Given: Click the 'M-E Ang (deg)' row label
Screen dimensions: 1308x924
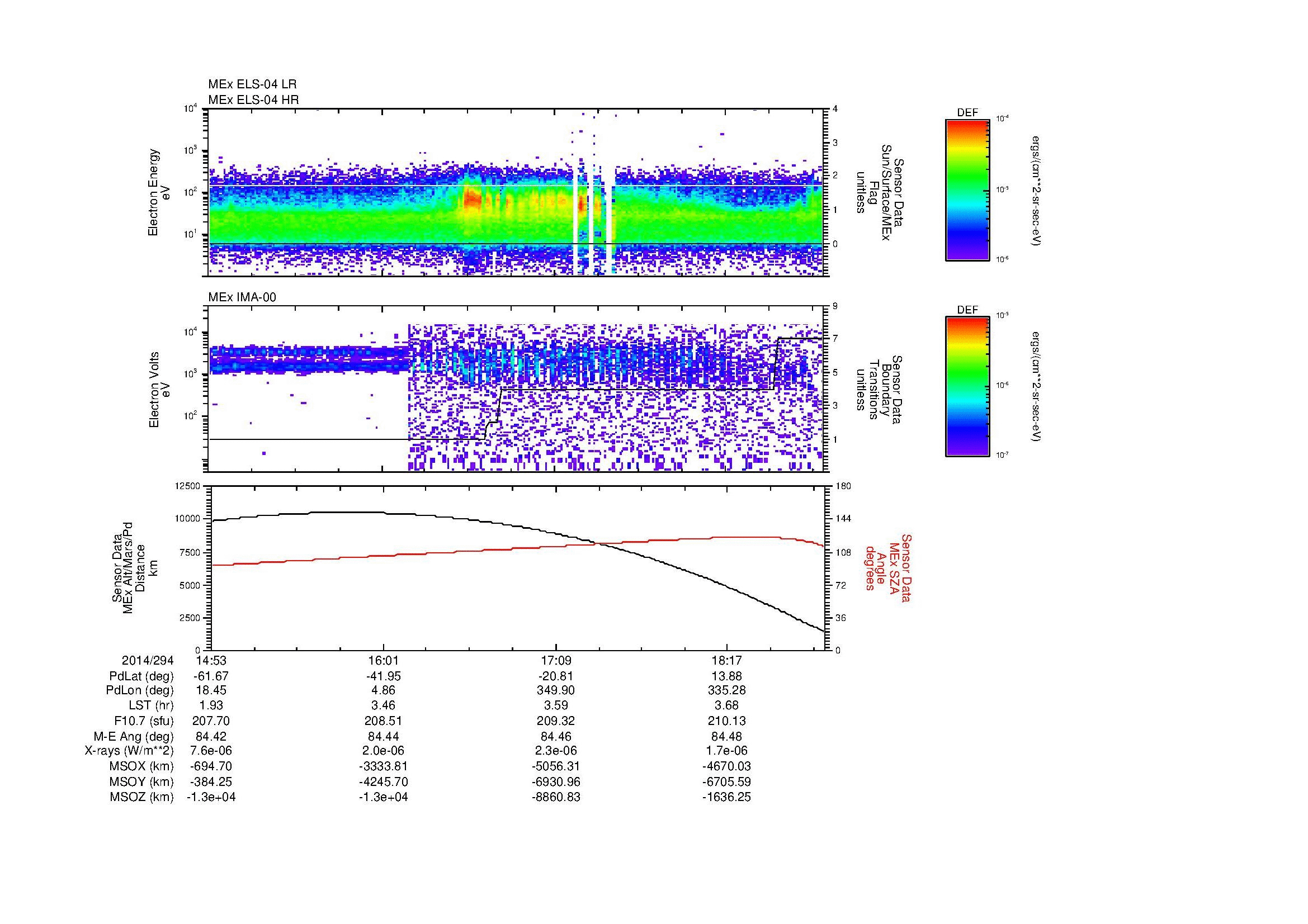Looking at the screenshot, I should (133, 736).
